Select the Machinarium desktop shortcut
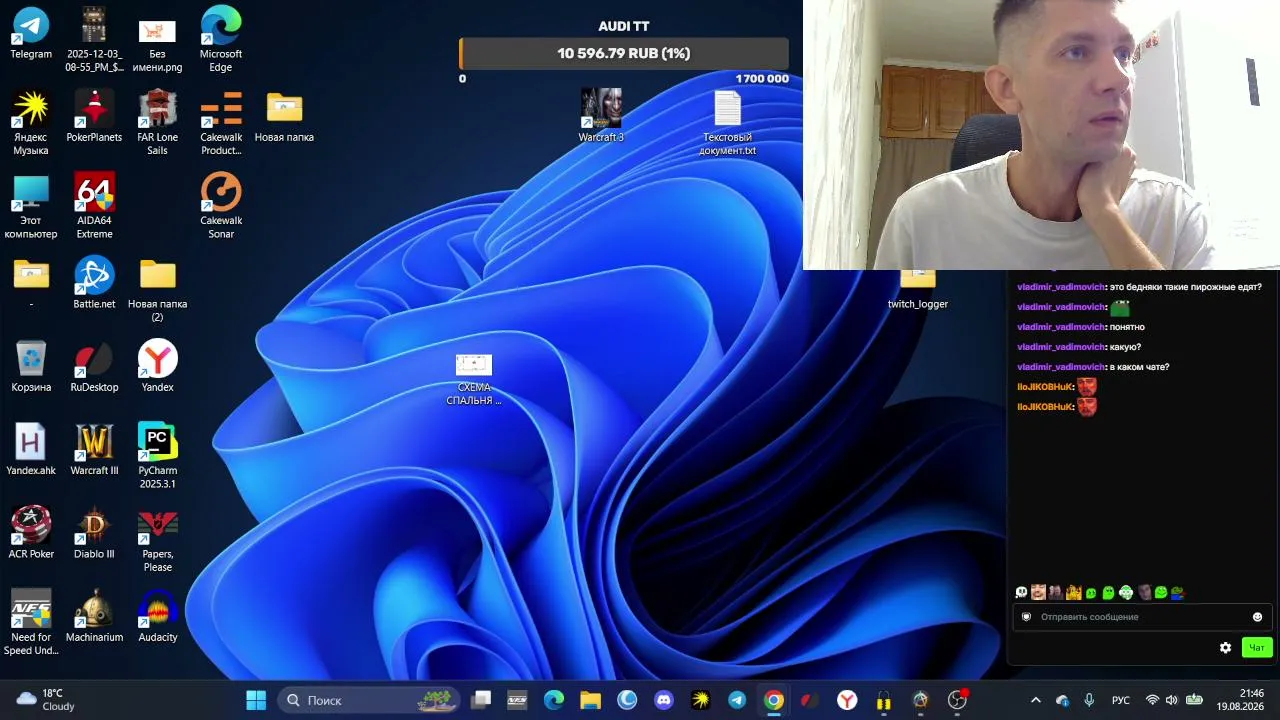Screen dimensions: 1280x720 [x=94, y=616]
